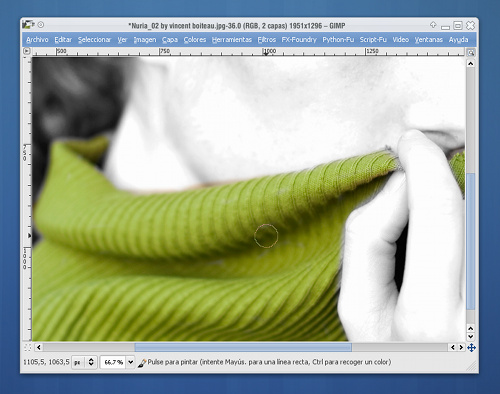Click the 1250 mark on horizontal ruler
The width and height of the screenshot is (500, 394).
pyautogui.click(x=372, y=51)
